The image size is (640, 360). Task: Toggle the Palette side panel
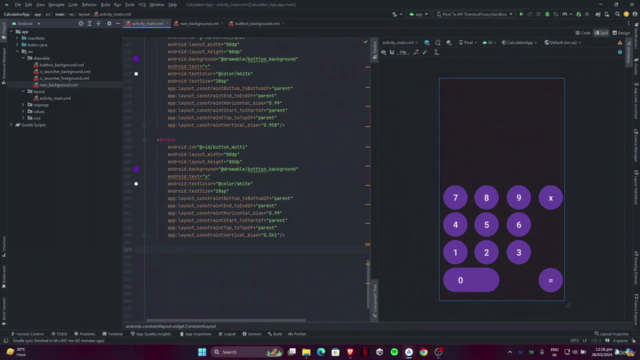coord(375,51)
